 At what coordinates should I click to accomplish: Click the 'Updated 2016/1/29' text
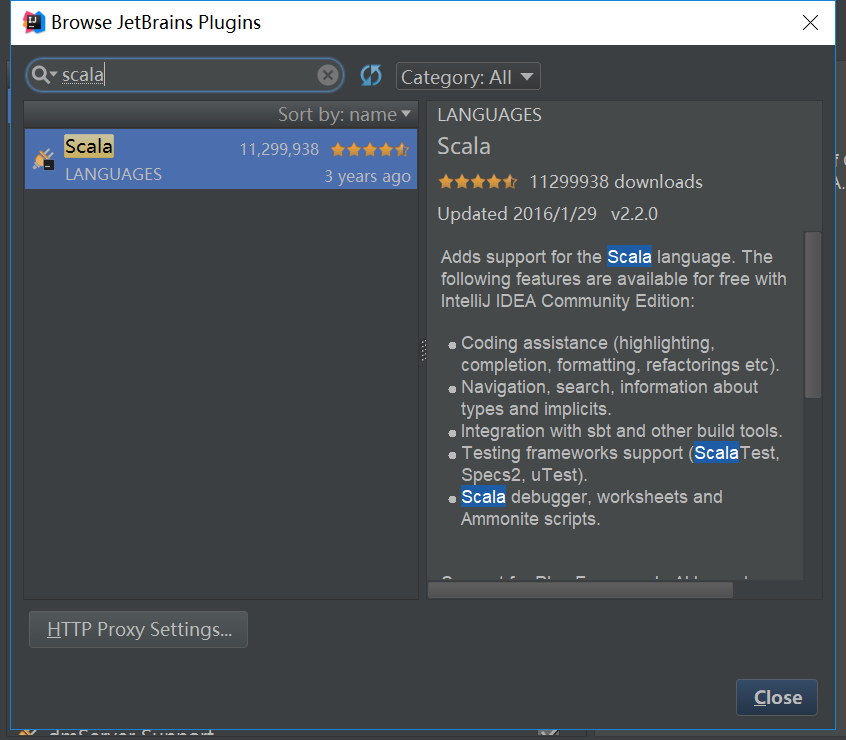517,214
